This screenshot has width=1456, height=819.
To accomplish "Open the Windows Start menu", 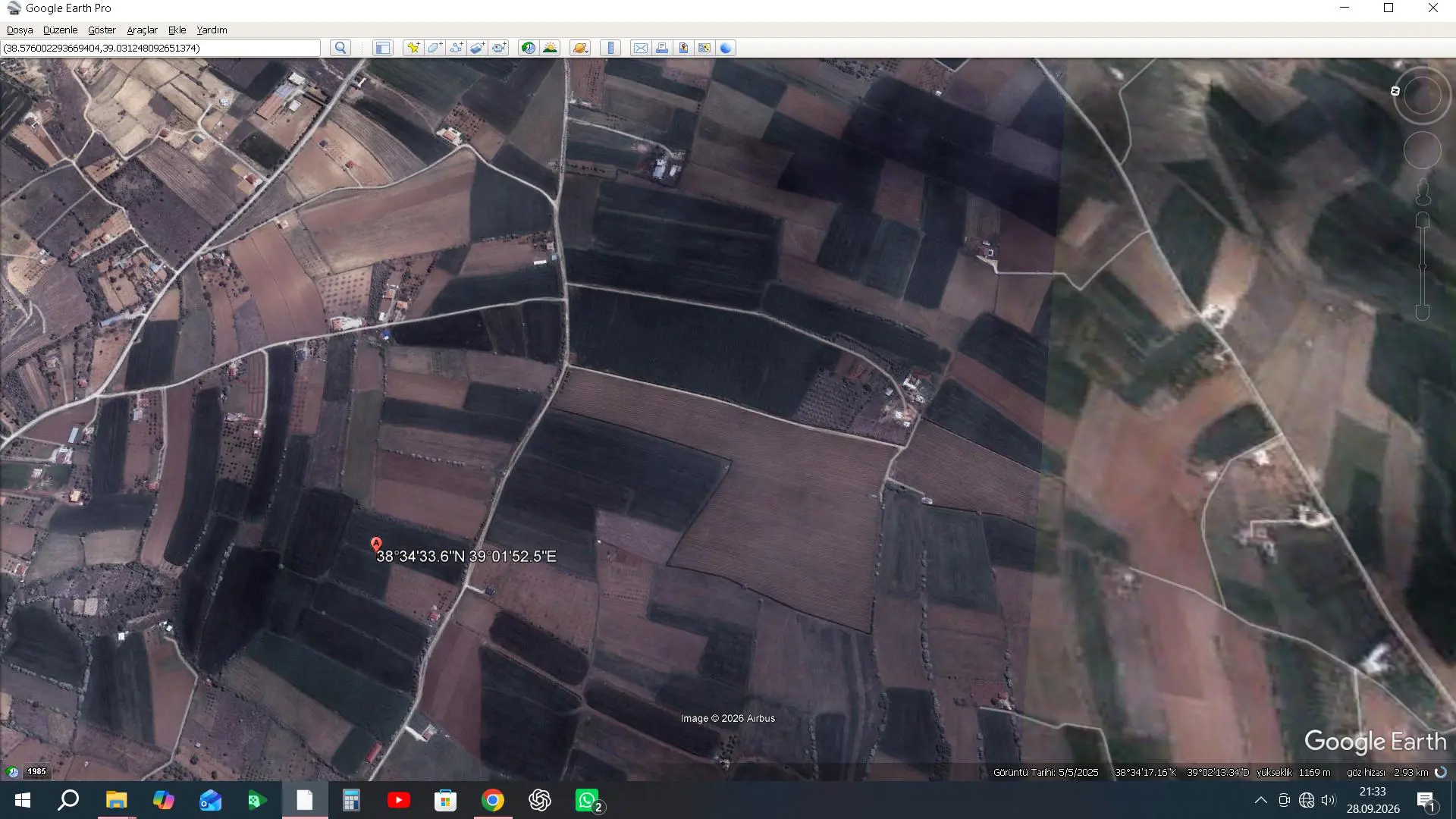I will [23, 800].
